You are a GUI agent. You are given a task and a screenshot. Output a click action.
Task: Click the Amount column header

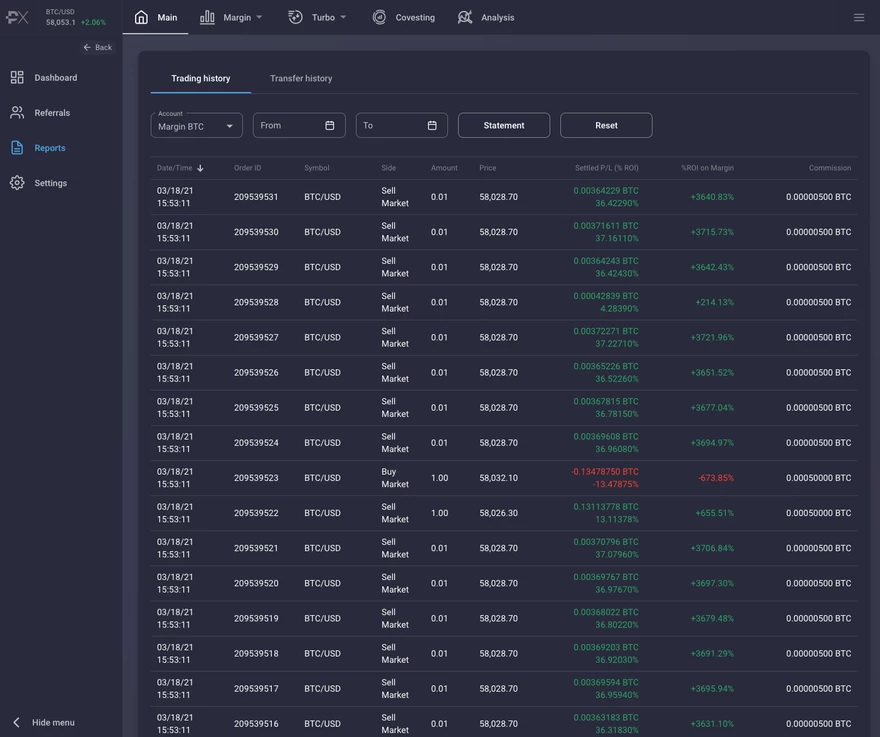[444, 168]
